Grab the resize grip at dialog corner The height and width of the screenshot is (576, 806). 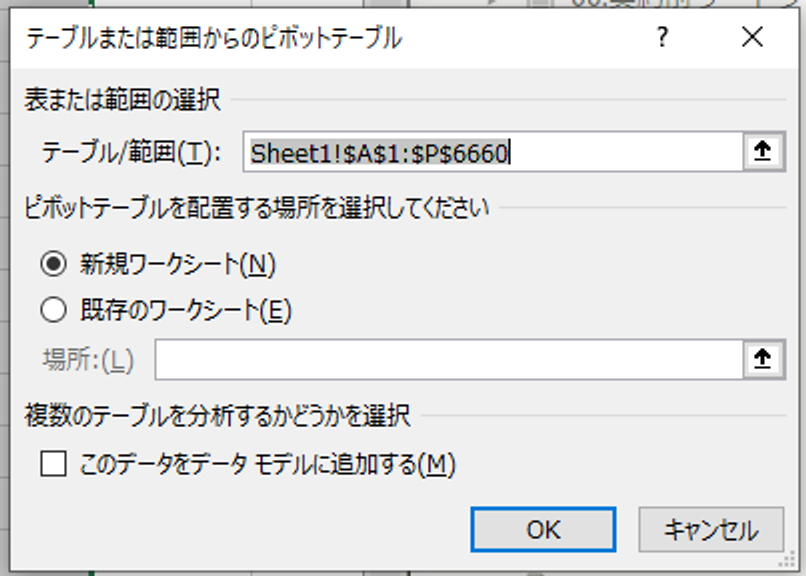tap(787, 561)
